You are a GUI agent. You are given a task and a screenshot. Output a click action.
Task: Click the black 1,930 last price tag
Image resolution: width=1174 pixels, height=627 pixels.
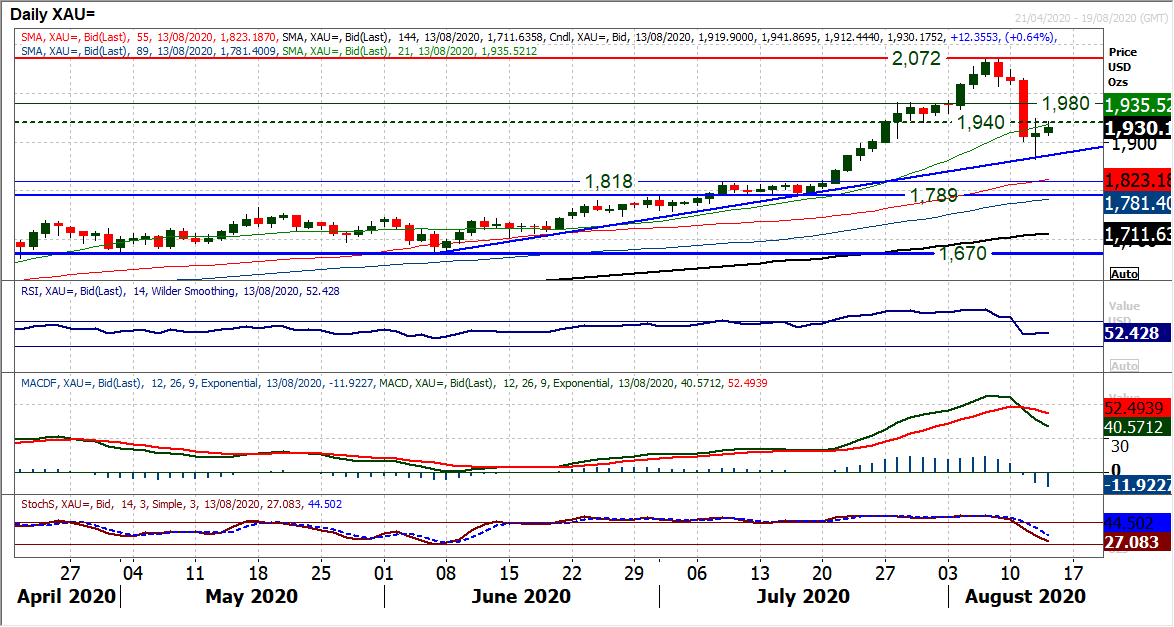pyautogui.click(x=1138, y=129)
